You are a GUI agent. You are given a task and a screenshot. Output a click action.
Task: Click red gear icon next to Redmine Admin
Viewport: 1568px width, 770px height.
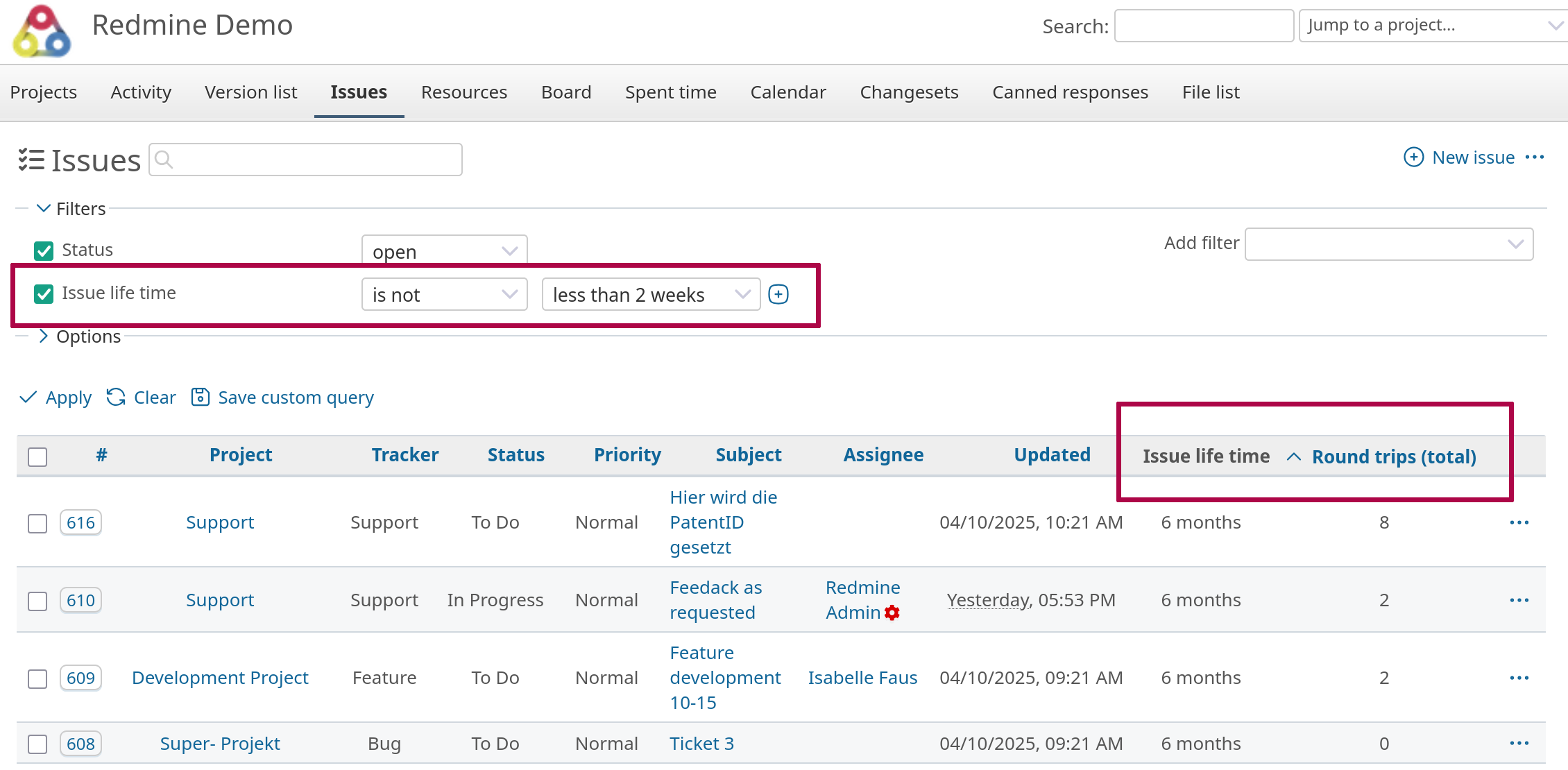pyautogui.click(x=892, y=613)
